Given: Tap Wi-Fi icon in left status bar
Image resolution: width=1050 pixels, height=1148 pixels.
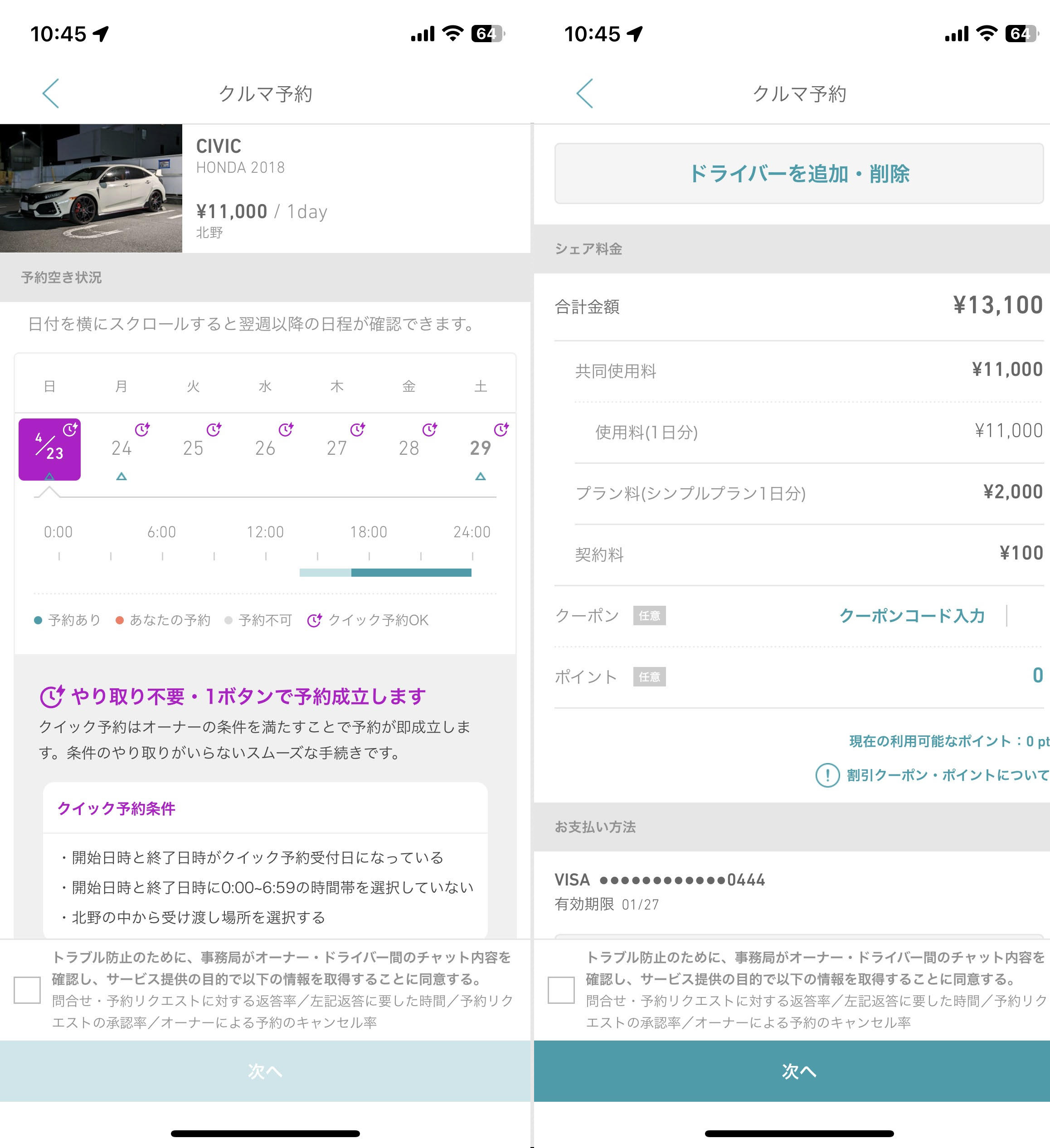Looking at the screenshot, I should tap(453, 34).
